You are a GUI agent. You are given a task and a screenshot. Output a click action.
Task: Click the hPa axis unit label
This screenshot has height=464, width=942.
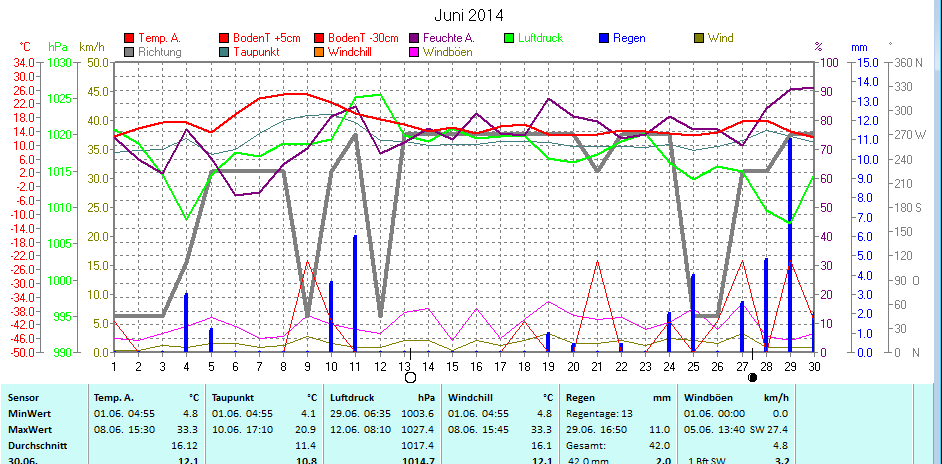(x=58, y=46)
